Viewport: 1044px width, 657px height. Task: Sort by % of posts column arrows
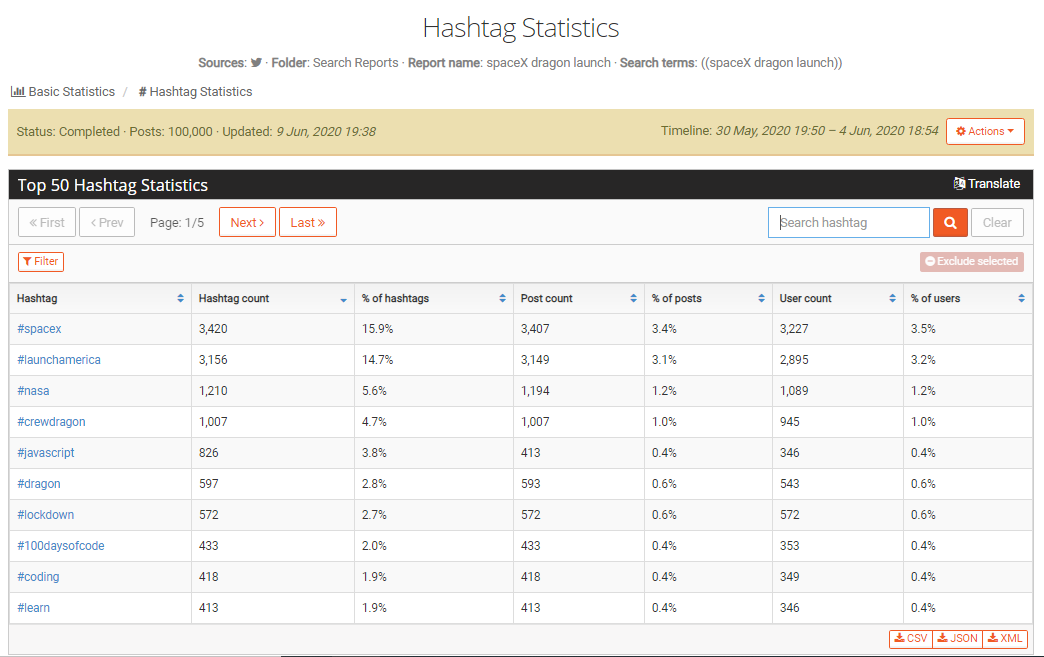click(x=761, y=298)
